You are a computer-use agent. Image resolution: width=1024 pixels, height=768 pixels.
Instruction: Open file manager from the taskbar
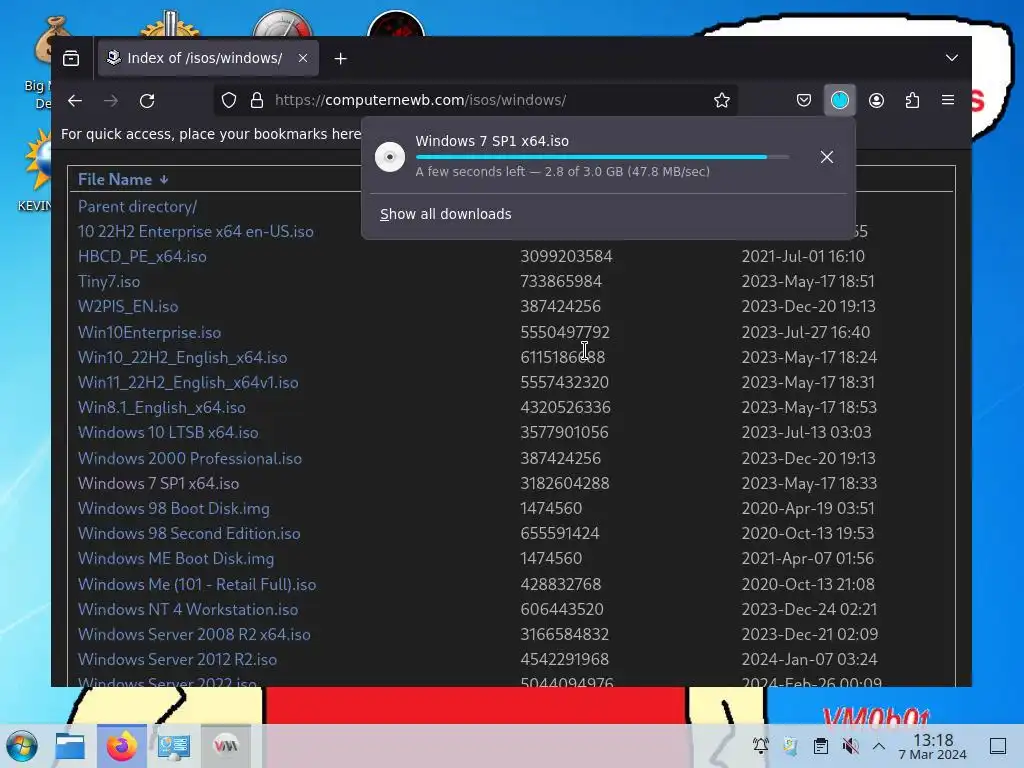[70, 746]
